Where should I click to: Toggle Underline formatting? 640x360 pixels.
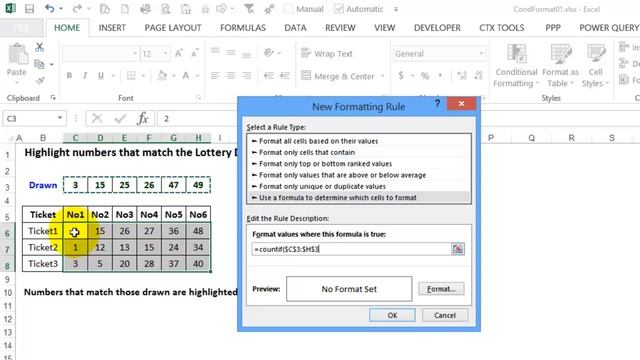coord(100,76)
